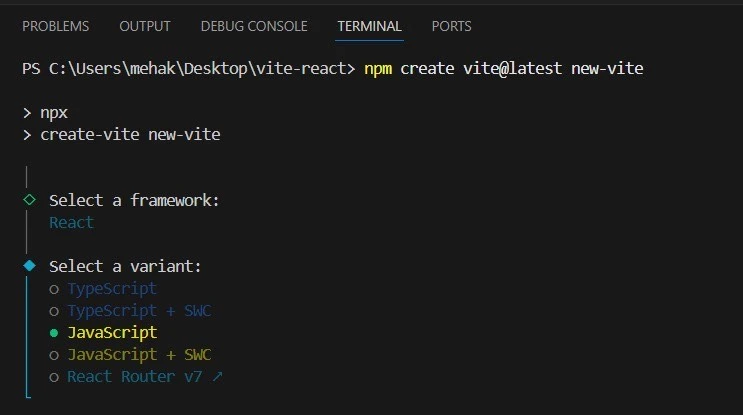
Task: Switch to the OUTPUT tab
Action: [145, 26]
